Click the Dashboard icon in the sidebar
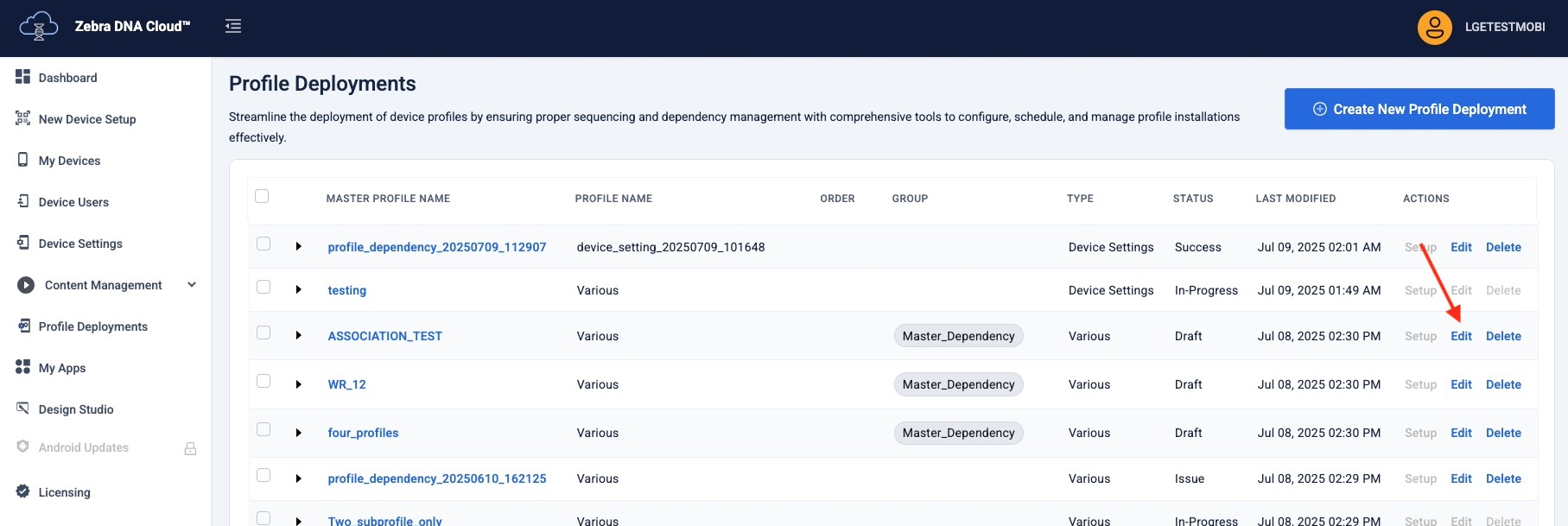This screenshot has height=526, width=1568. (x=23, y=77)
